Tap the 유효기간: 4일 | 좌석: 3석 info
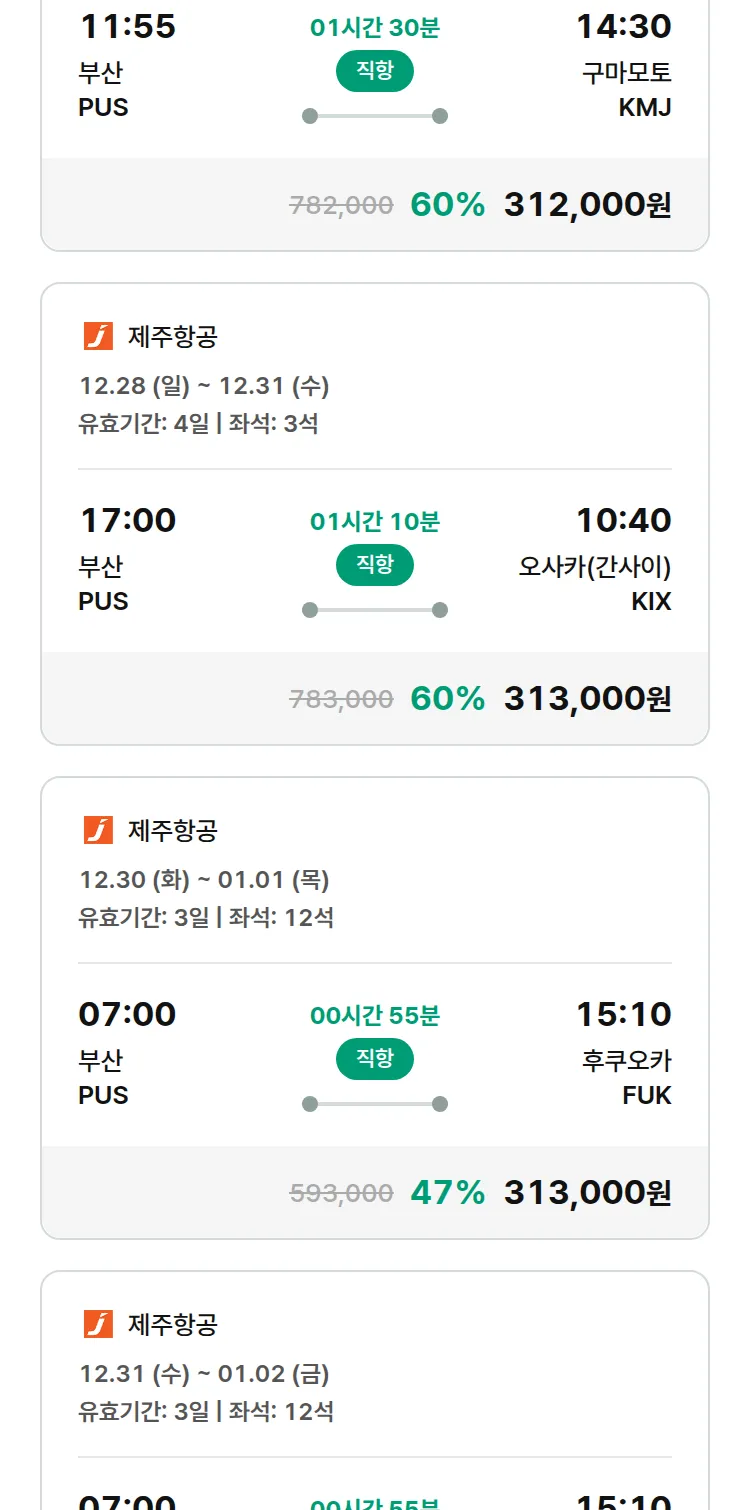The height and width of the screenshot is (1510, 750). (198, 423)
